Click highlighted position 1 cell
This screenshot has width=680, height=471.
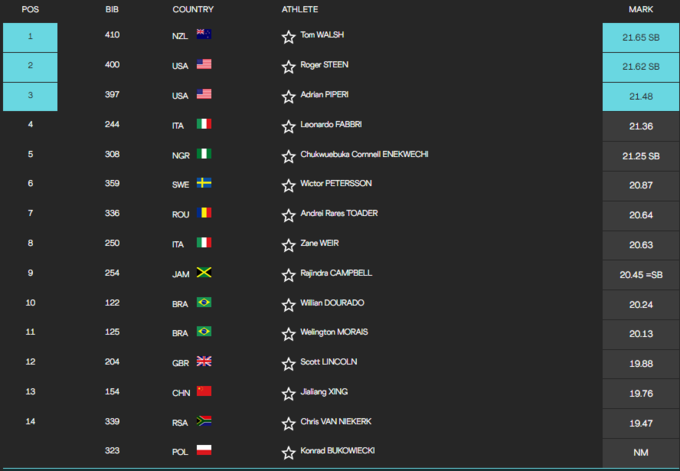pyautogui.click(x=30, y=37)
